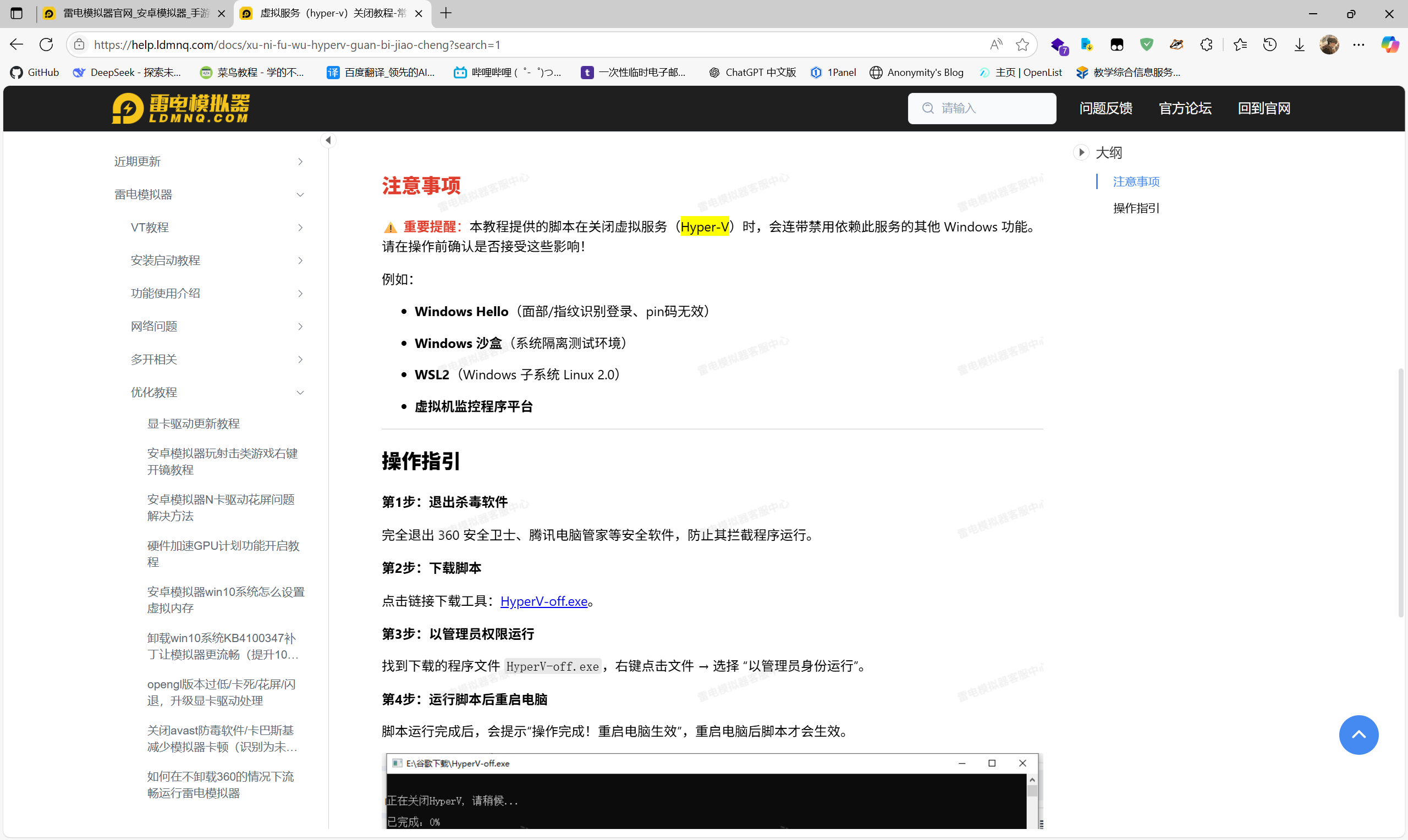This screenshot has height=840, width=1408.
Task: Click the blue back-to-top button
Action: [1358, 734]
